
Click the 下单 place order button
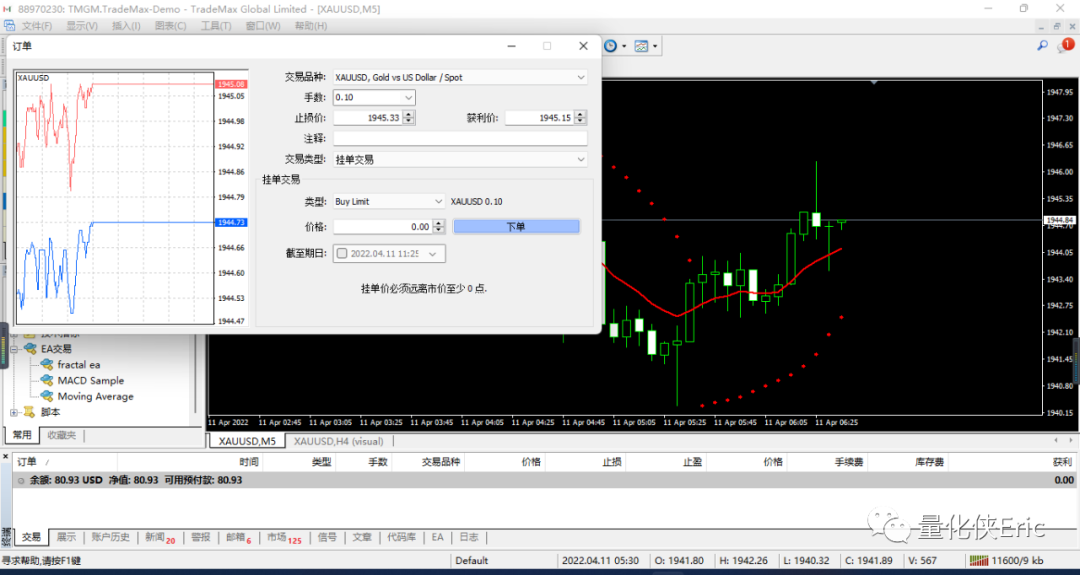tap(516, 227)
